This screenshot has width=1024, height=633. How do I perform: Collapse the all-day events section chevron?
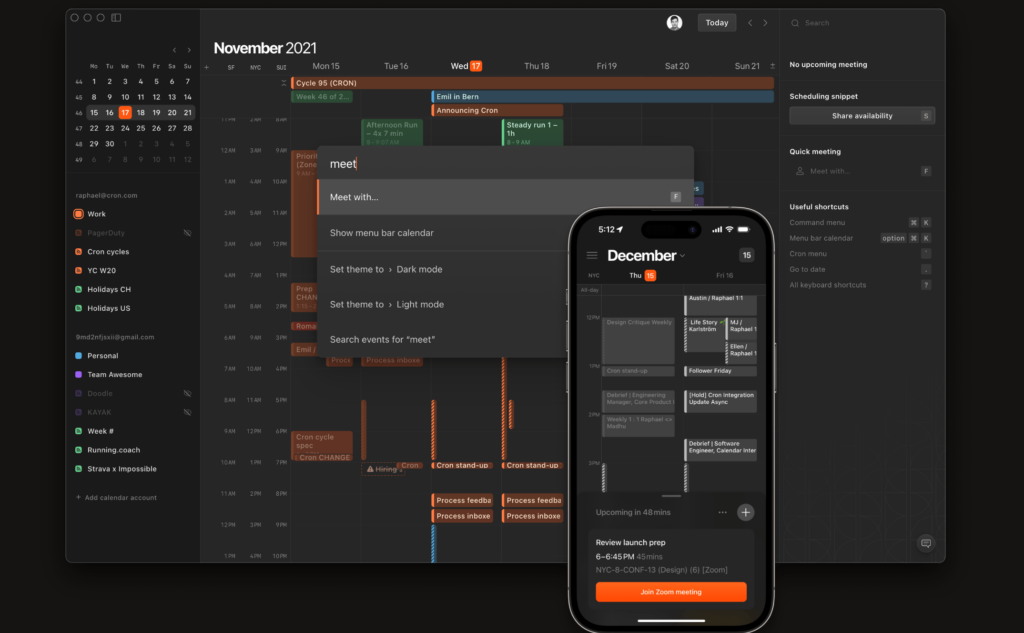tap(283, 83)
